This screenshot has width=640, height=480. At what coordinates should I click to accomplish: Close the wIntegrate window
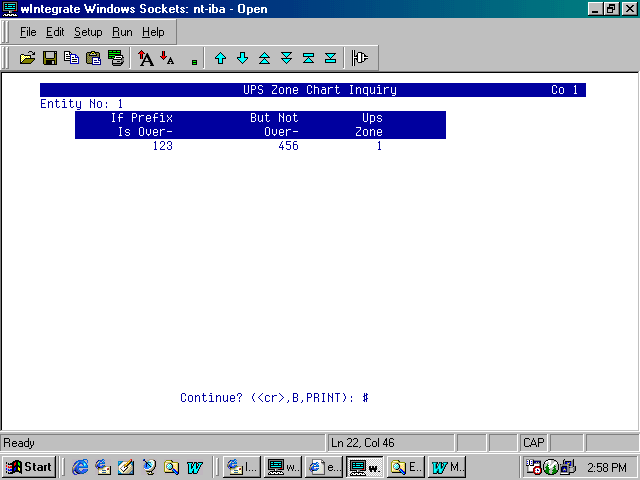click(629, 9)
